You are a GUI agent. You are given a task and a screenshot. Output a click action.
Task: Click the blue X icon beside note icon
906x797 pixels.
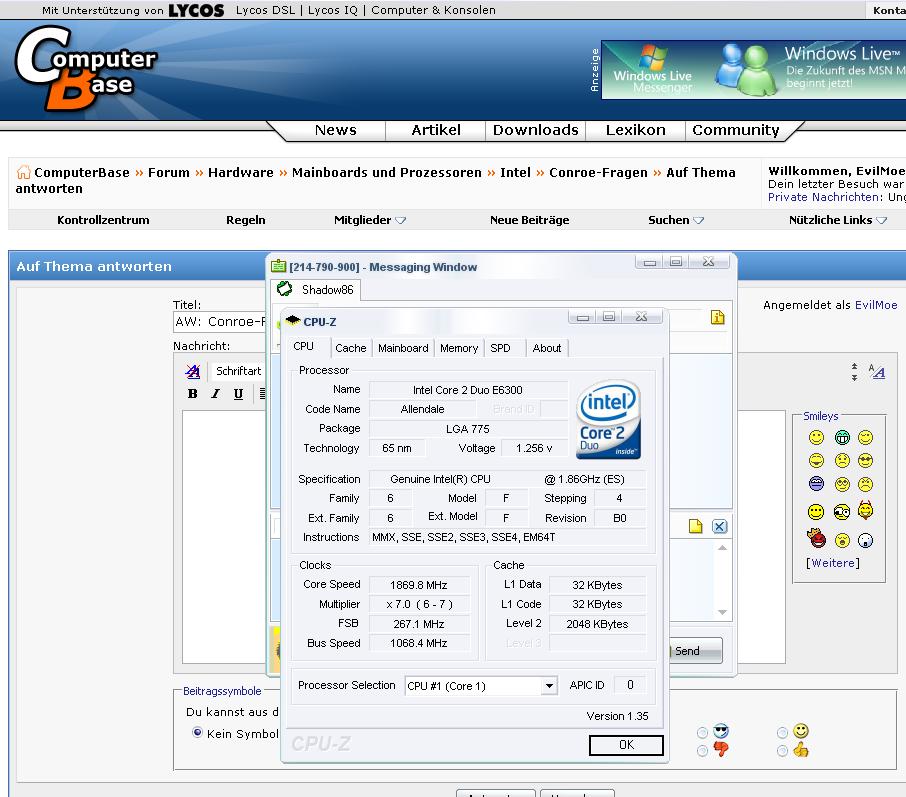pos(719,526)
